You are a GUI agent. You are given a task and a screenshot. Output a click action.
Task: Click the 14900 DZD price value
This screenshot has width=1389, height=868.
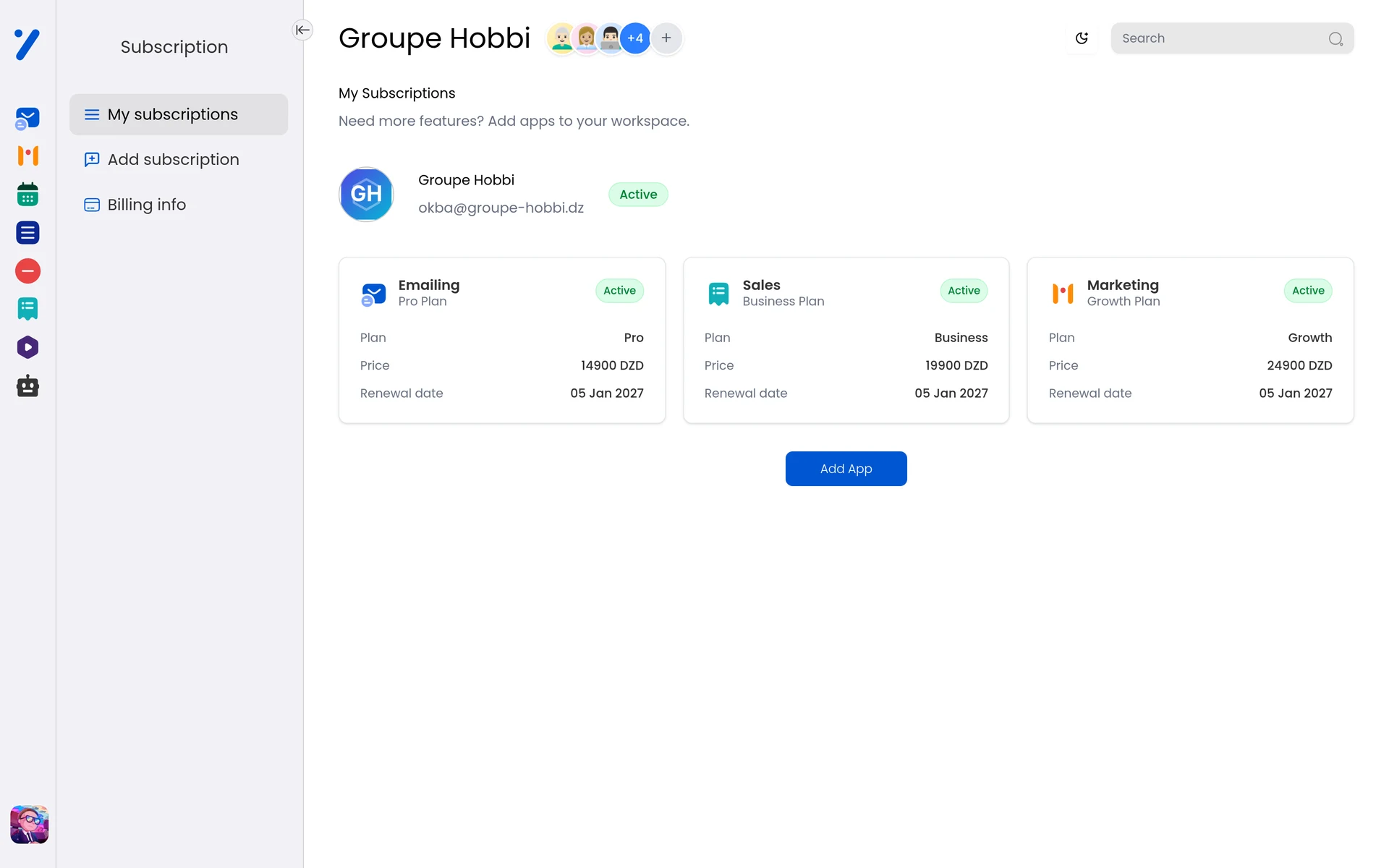(x=612, y=365)
